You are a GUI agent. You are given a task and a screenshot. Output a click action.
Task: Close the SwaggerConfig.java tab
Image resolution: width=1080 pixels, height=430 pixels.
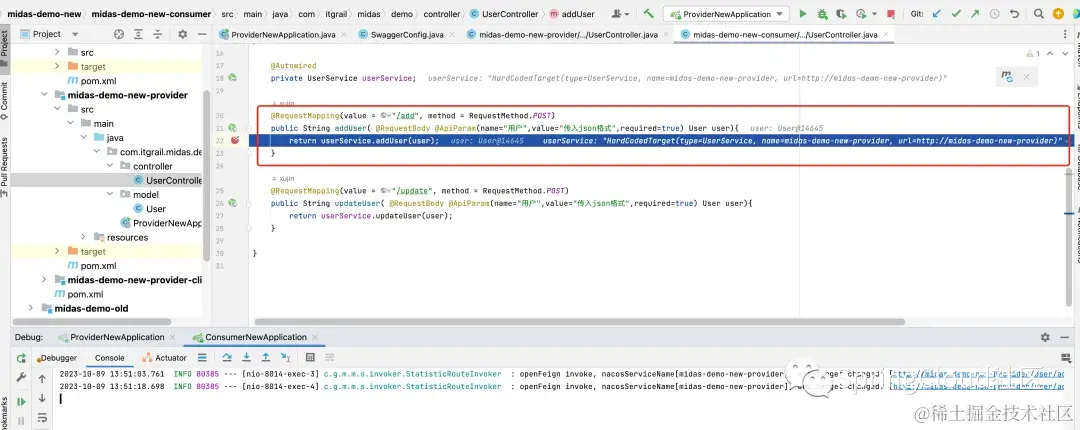(451, 34)
